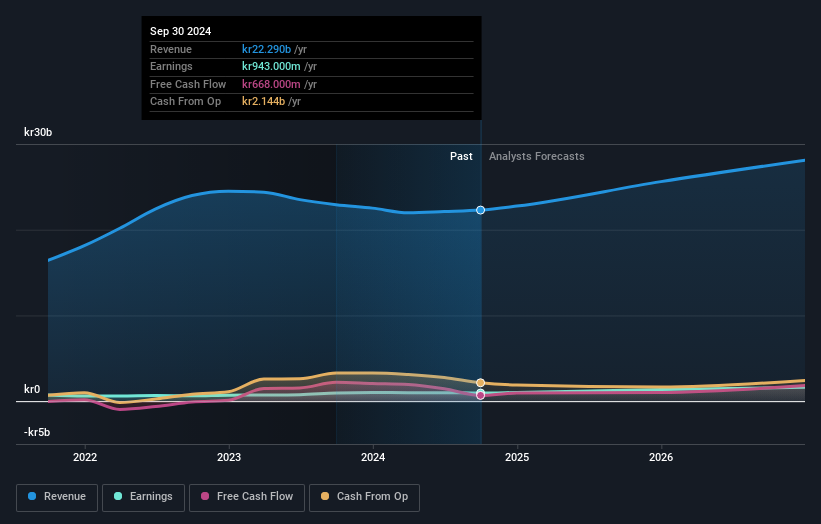Toggle the Revenue legend series

click(x=57, y=497)
